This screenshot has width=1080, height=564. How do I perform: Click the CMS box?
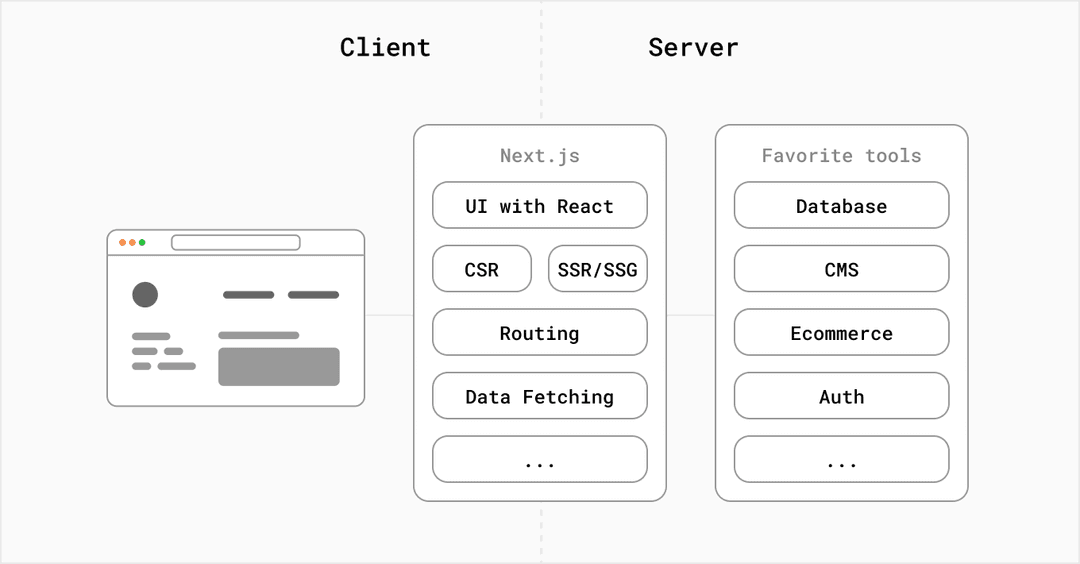841,269
